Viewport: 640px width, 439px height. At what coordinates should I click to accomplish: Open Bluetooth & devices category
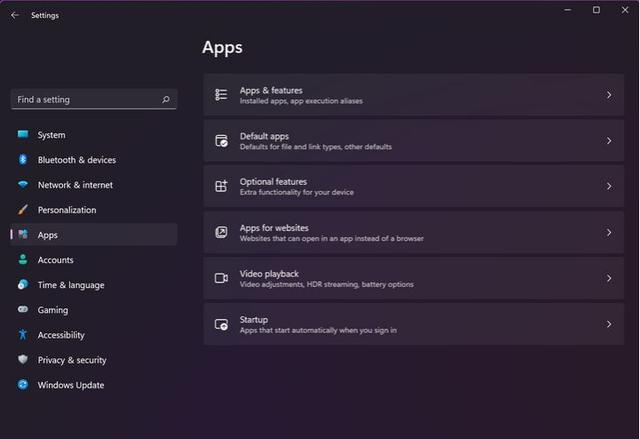(x=94, y=160)
